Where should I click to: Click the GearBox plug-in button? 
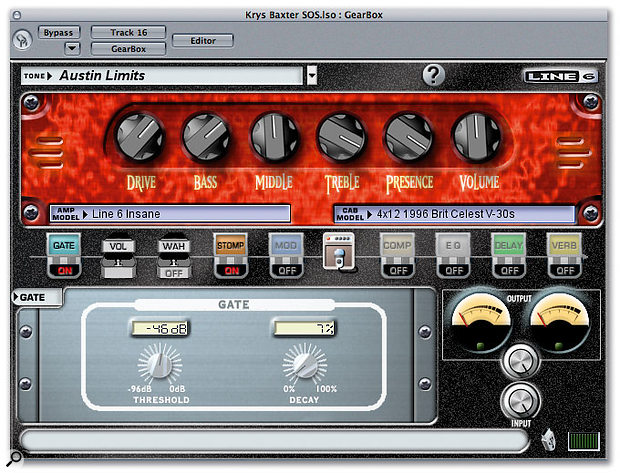point(129,49)
